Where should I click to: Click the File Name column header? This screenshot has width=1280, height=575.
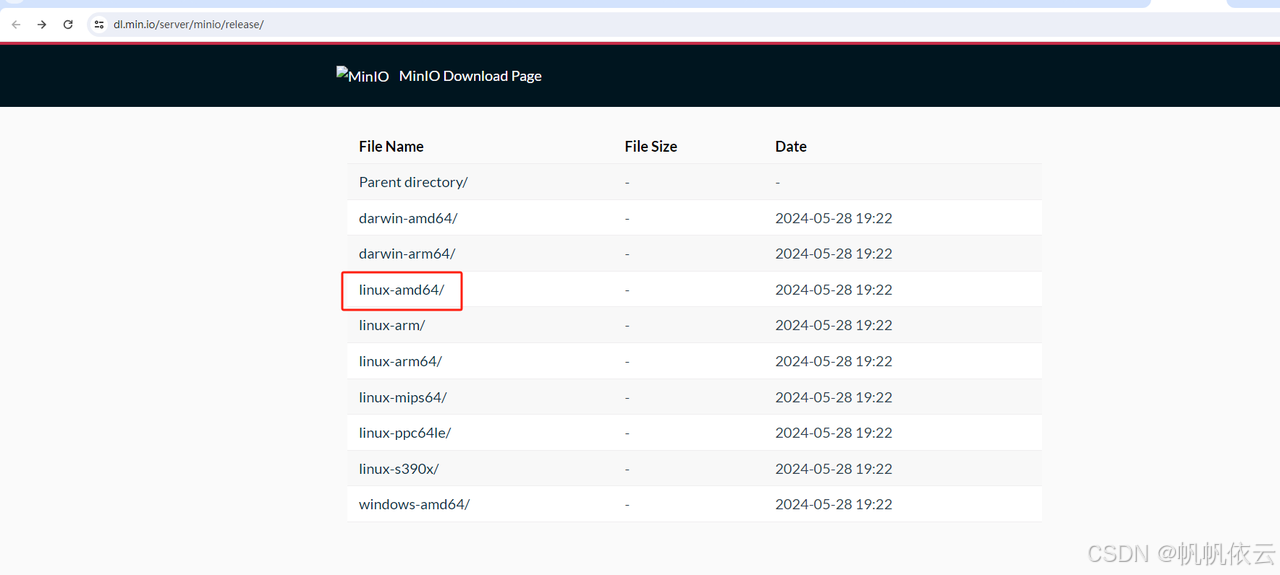click(x=391, y=146)
